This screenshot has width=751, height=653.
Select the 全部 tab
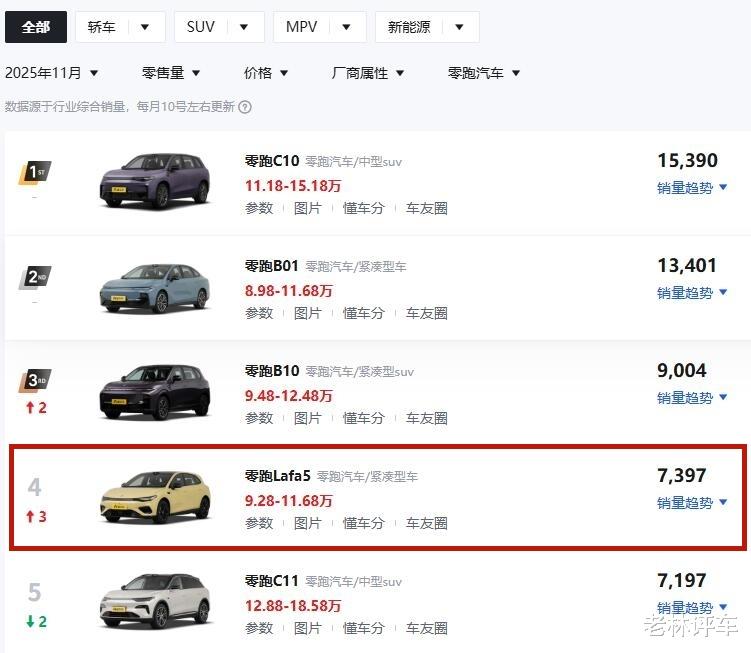coord(36,27)
